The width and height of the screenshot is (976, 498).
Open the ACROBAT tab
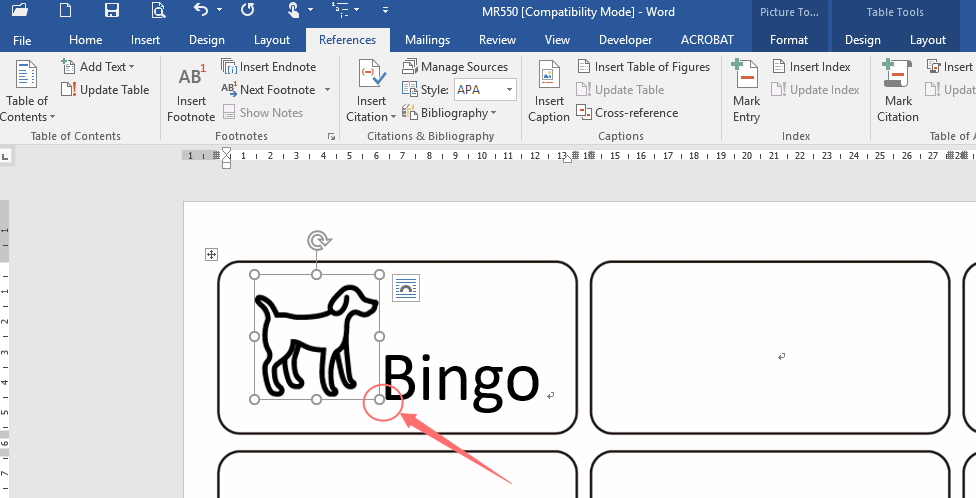coord(706,40)
